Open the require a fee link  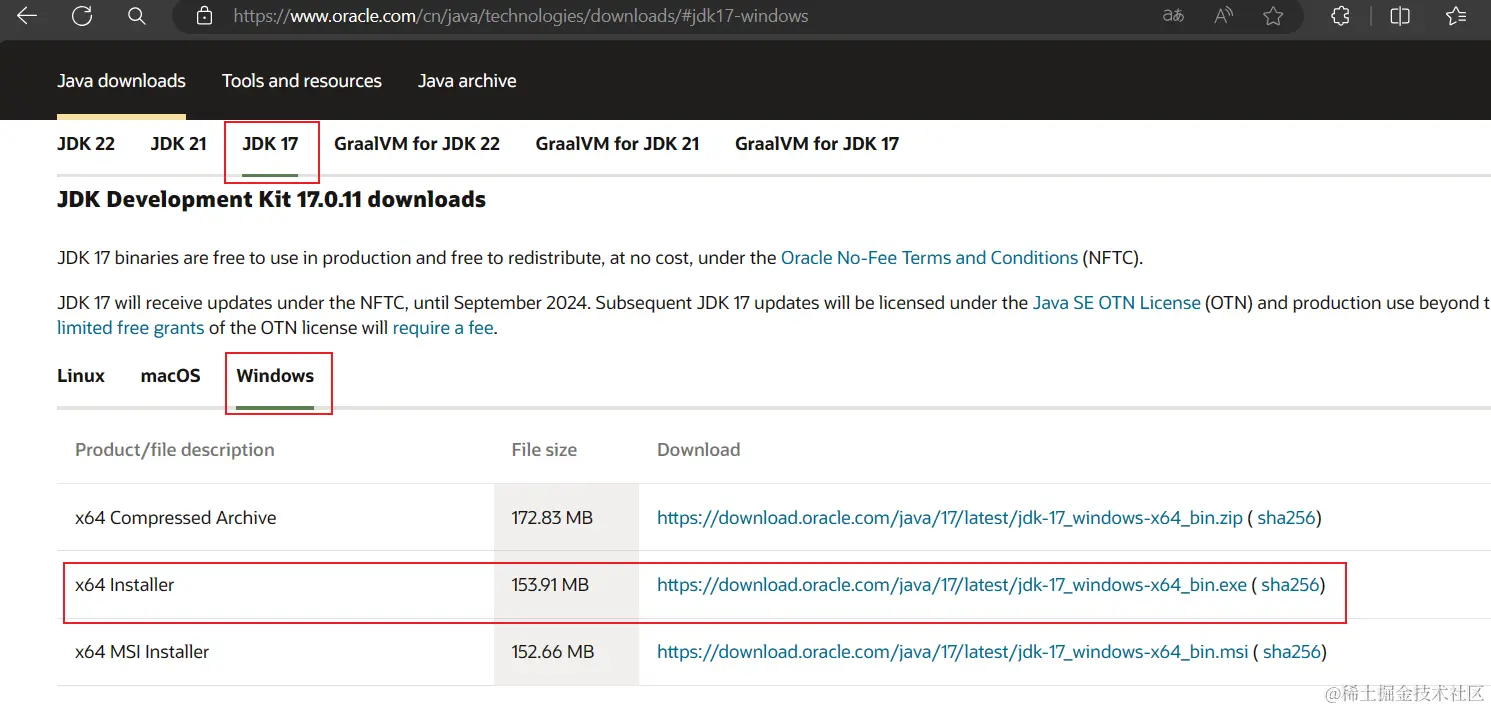[x=443, y=328]
